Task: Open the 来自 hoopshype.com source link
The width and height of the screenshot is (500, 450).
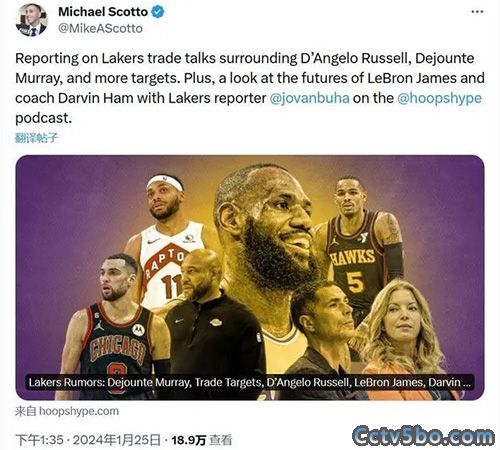Action: [x=67, y=411]
